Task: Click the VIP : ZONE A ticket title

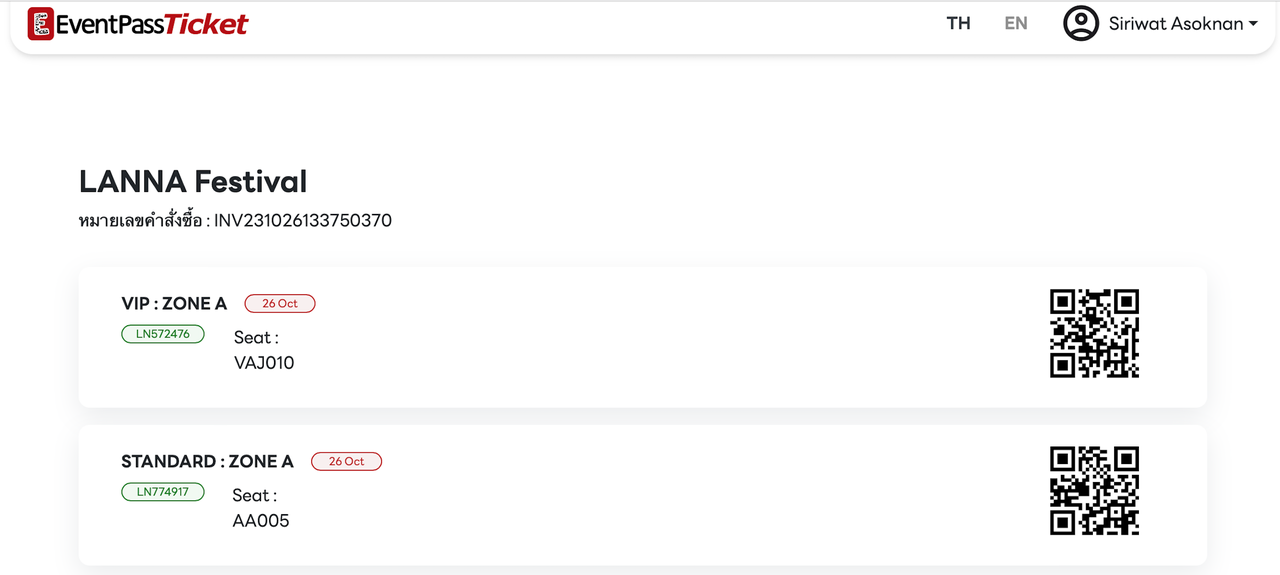Action: pyautogui.click(x=175, y=303)
